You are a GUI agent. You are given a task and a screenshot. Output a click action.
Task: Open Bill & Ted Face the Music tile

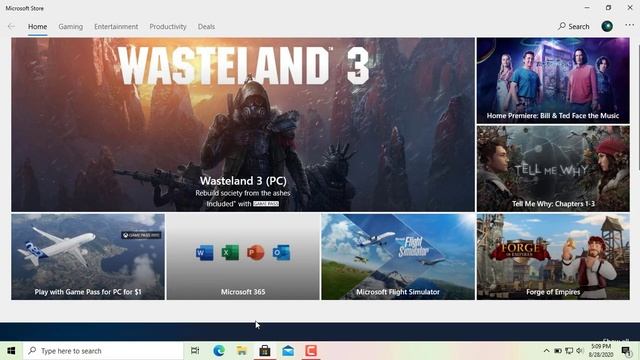(x=553, y=81)
